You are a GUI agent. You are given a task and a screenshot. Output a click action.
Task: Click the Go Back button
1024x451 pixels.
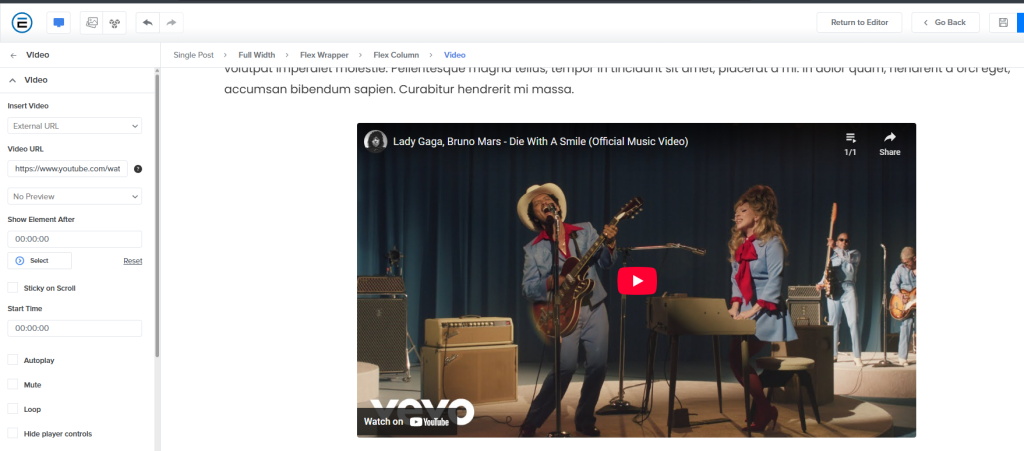click(x=945, y=23)
